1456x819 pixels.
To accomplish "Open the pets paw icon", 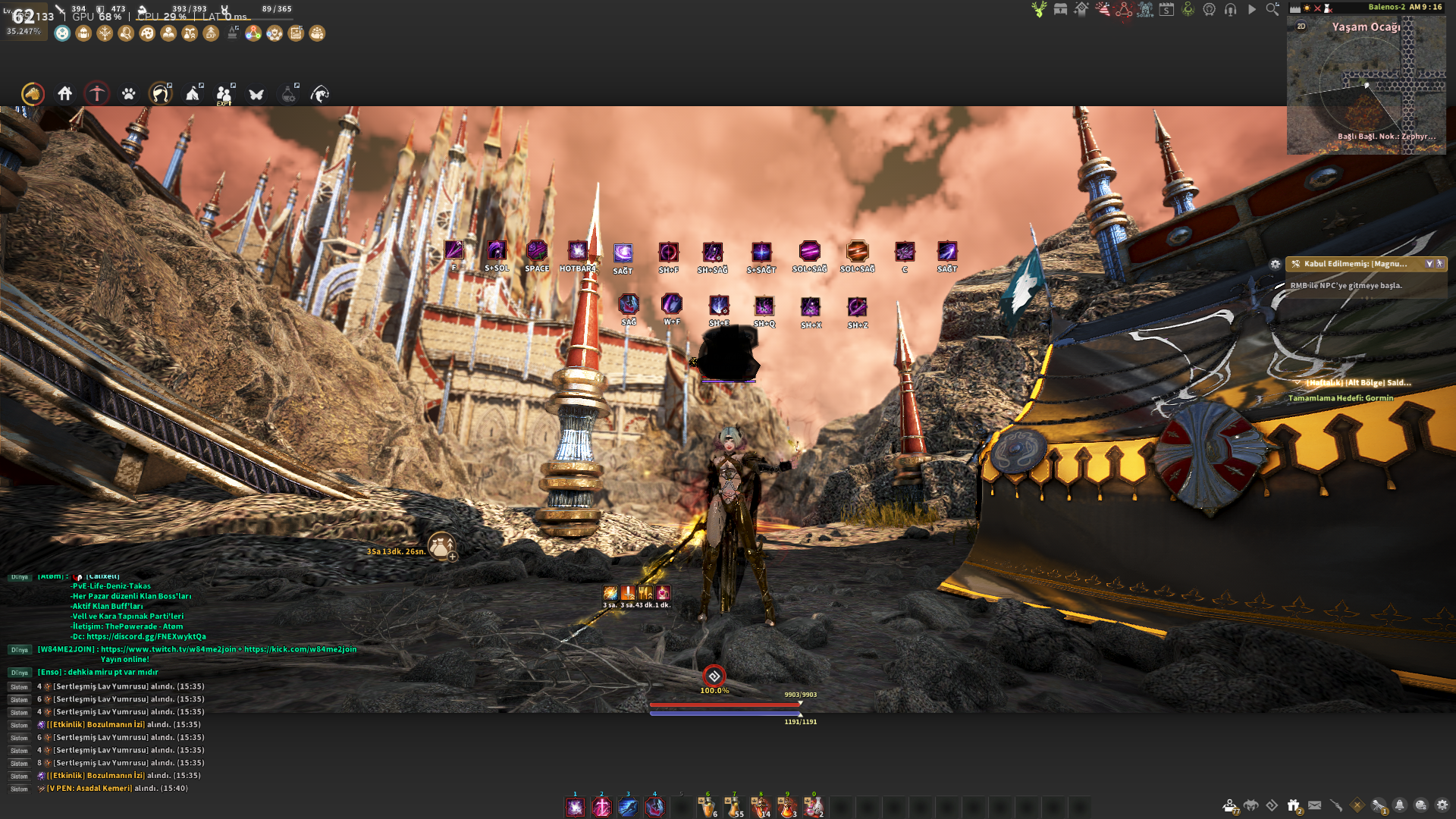I will point(129,94).
